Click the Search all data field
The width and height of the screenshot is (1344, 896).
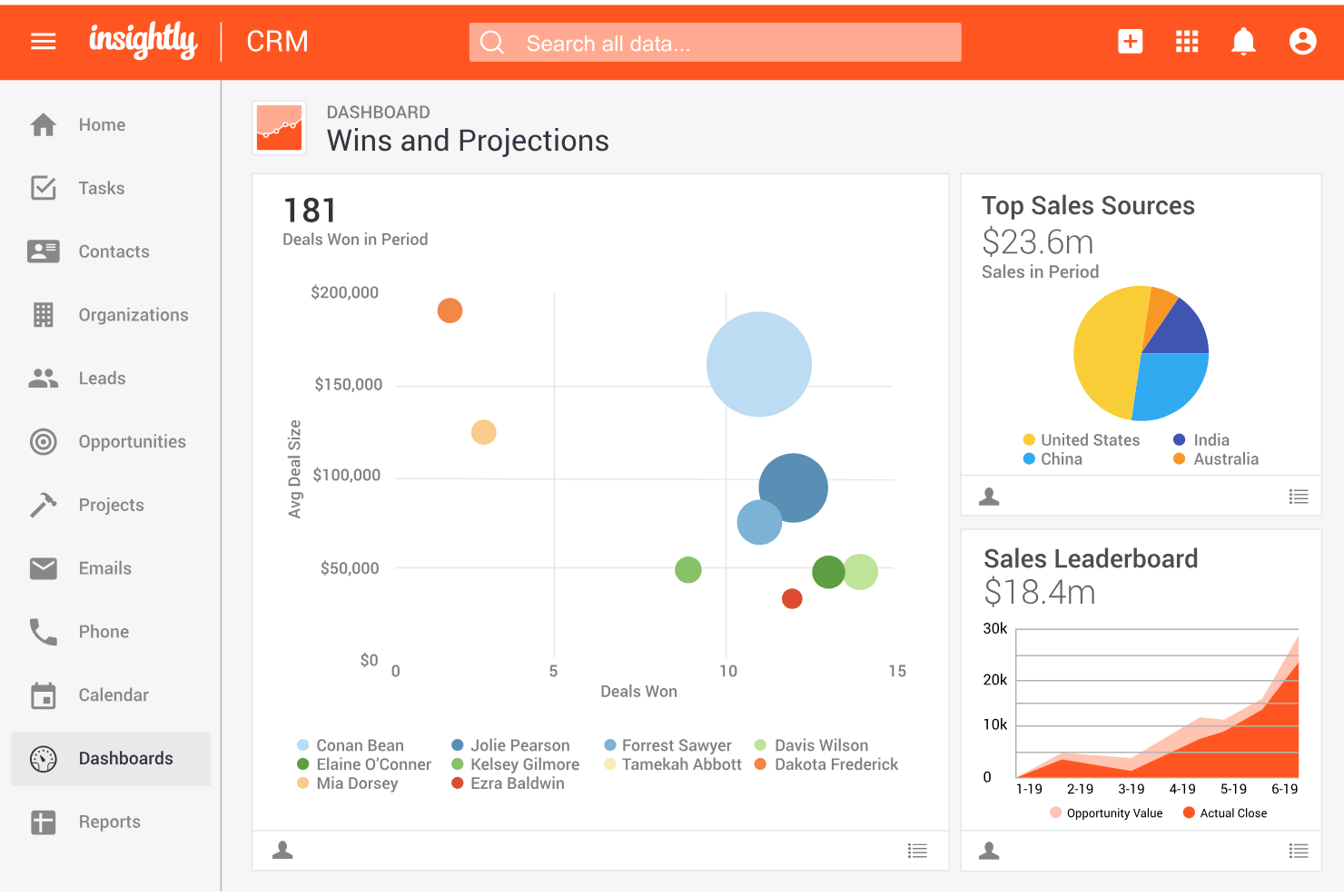[x=714, y=42]
